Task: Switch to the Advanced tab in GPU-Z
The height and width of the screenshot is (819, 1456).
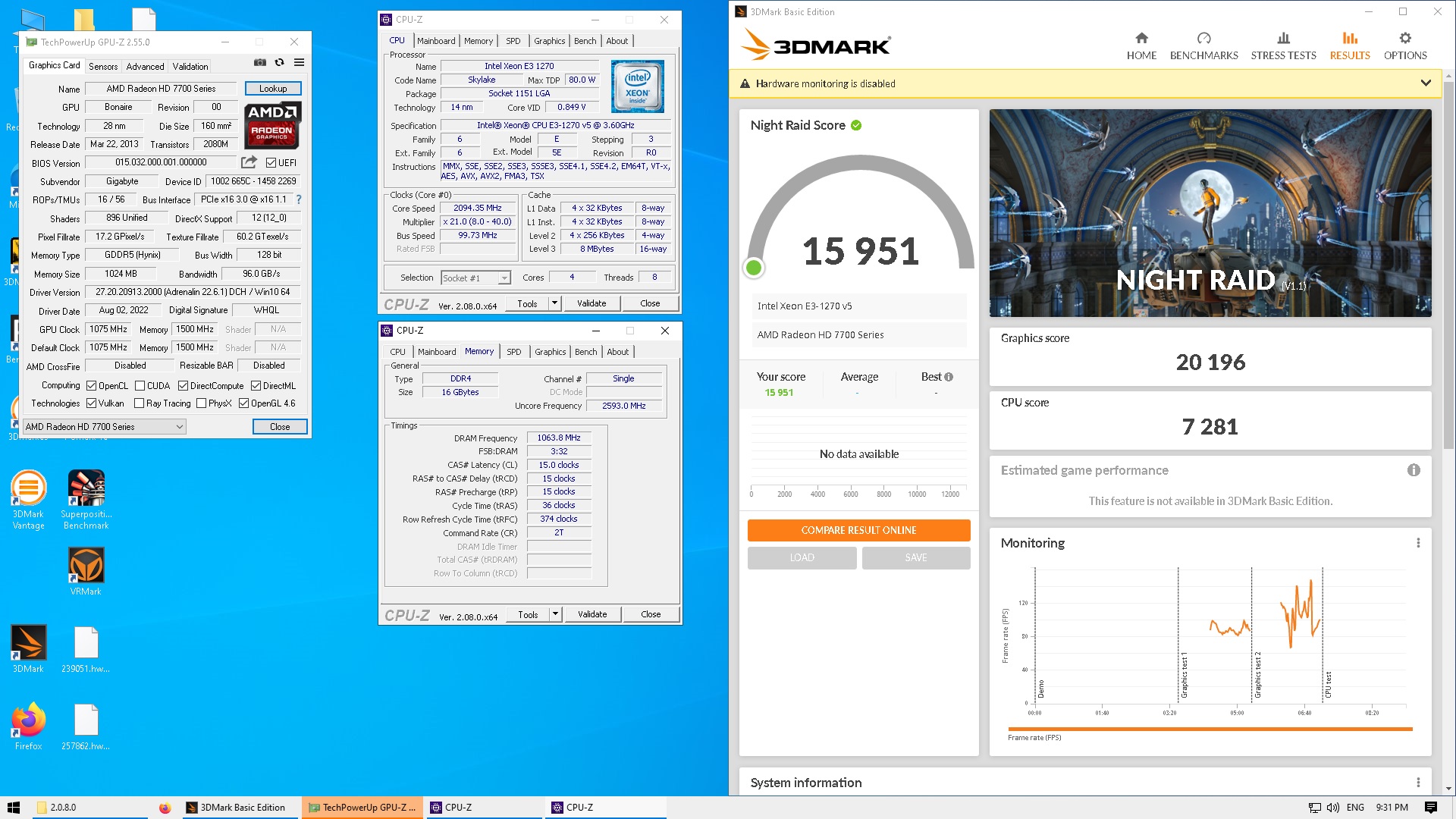Action: pyautogui.click(x=145, y=67)
